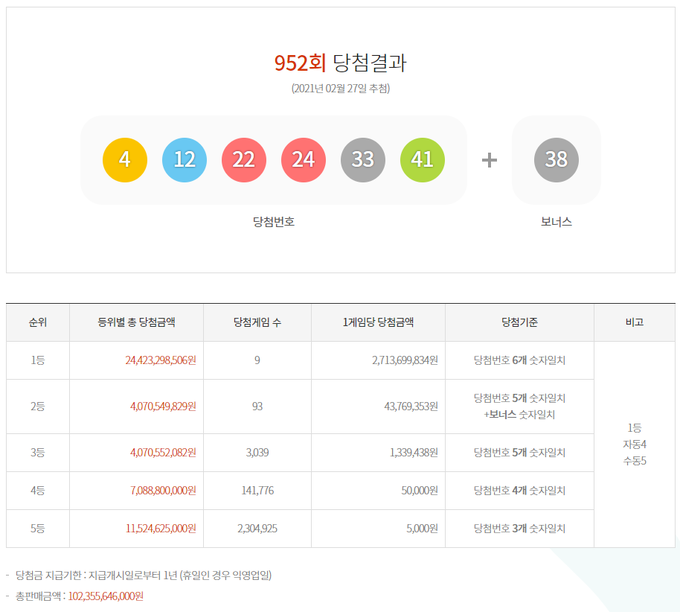
Task: Click the plus sign before the bonus ball
Action: click(x=489, y=160)
